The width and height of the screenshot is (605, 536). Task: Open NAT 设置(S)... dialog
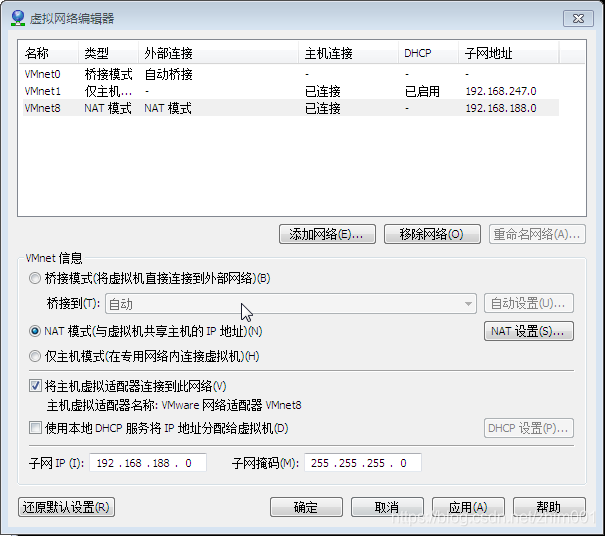coord(529,331)
